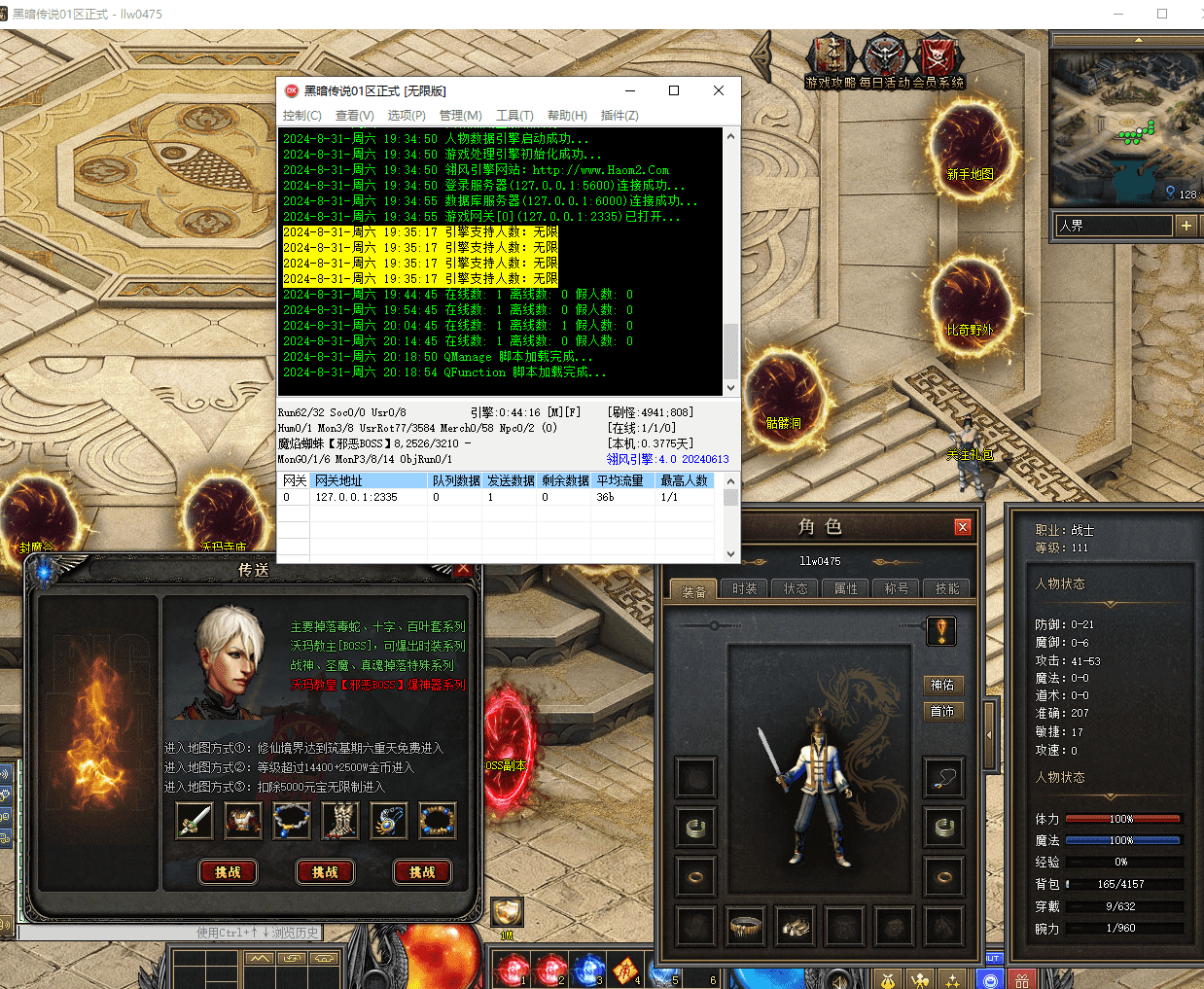Click the 首饰 button
The height and width of the screenshot is (989, 1204).
pos(942,711)
